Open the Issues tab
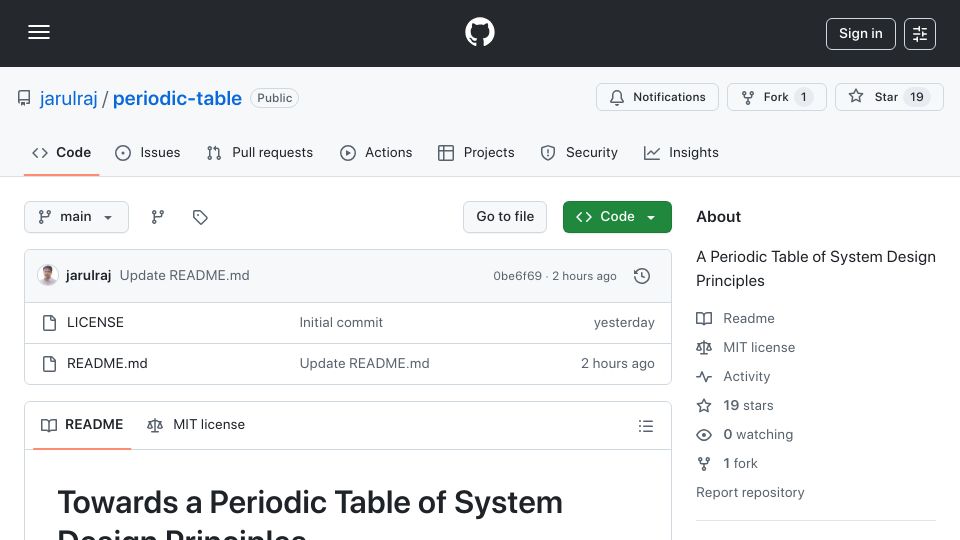 click(x=148, y=152)
